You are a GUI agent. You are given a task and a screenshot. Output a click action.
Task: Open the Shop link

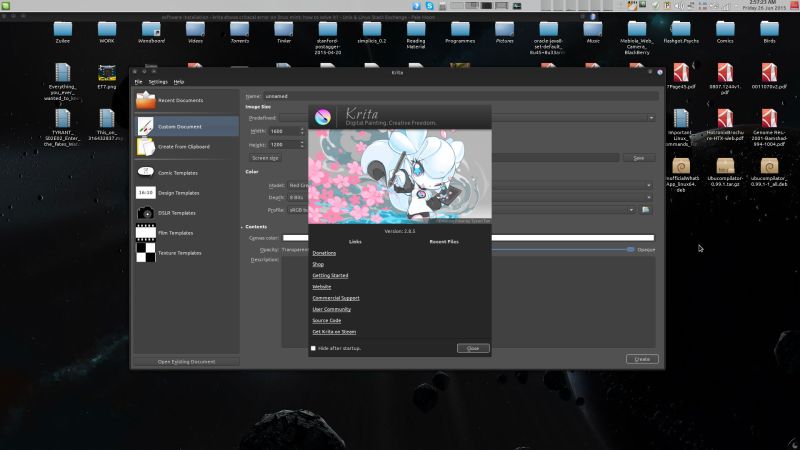[318, 264]
